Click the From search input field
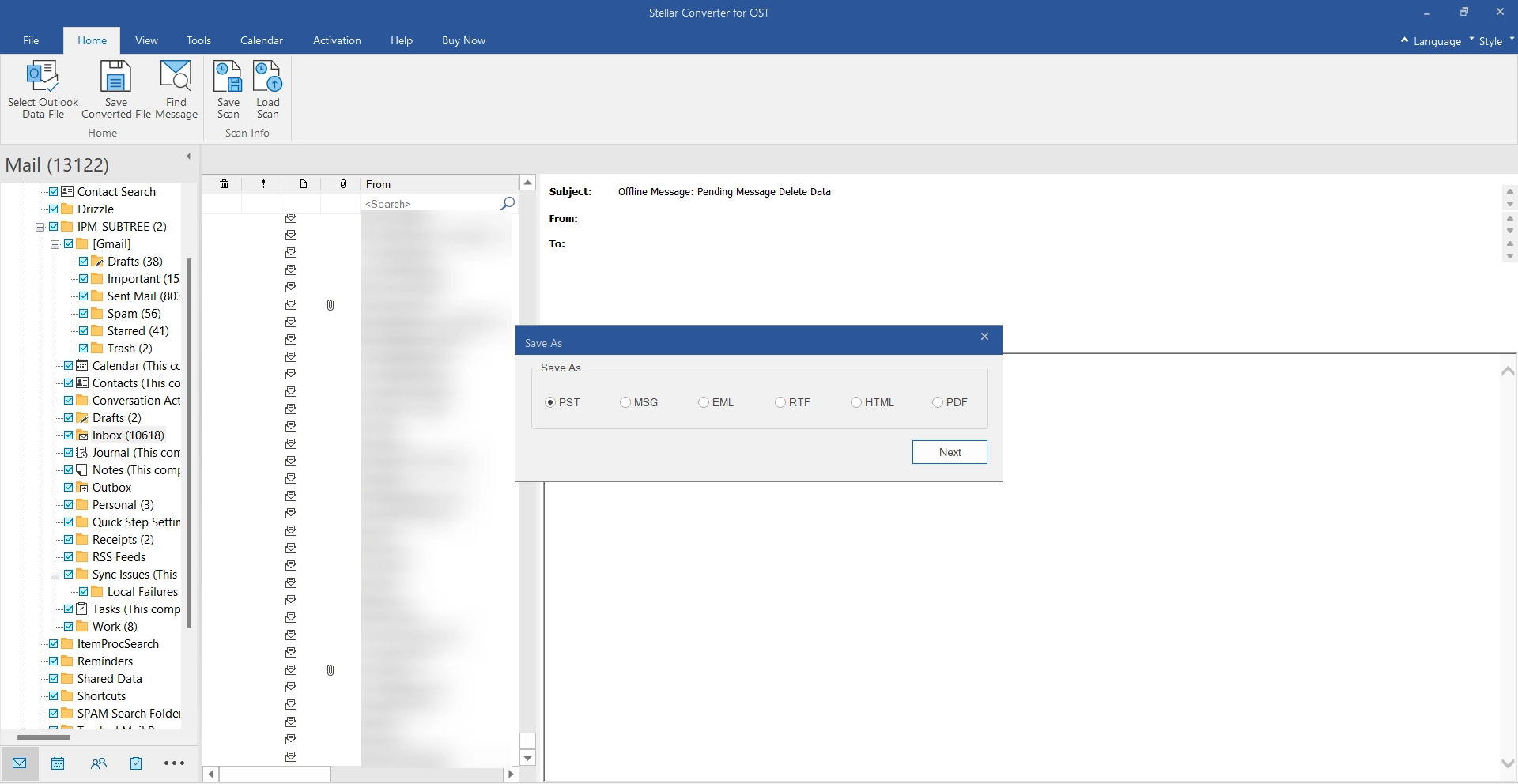Viewport: 1518px width, 784px height. 431,204
